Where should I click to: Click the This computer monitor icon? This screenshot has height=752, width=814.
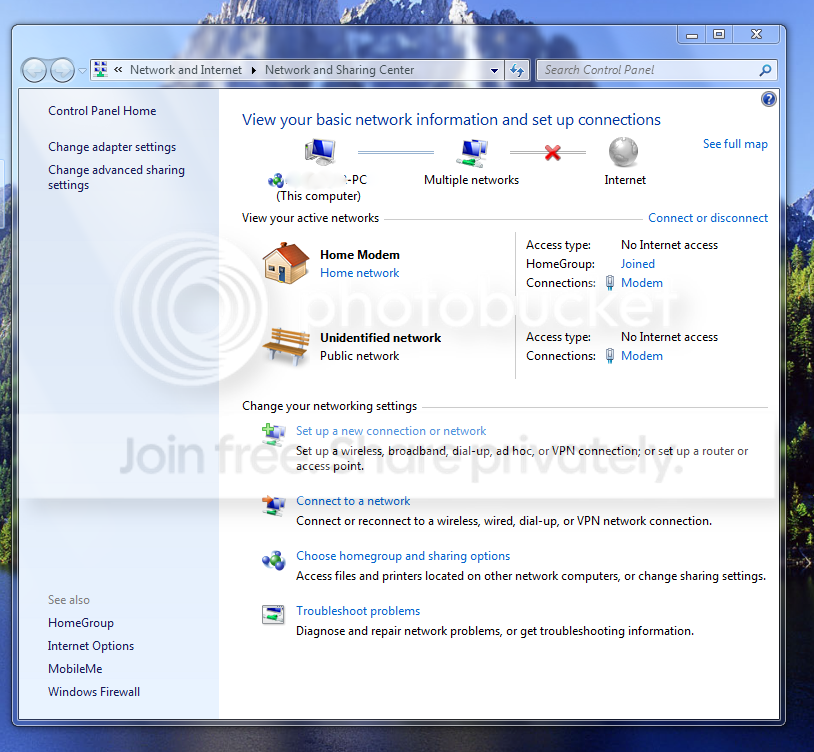pos(320,152)
